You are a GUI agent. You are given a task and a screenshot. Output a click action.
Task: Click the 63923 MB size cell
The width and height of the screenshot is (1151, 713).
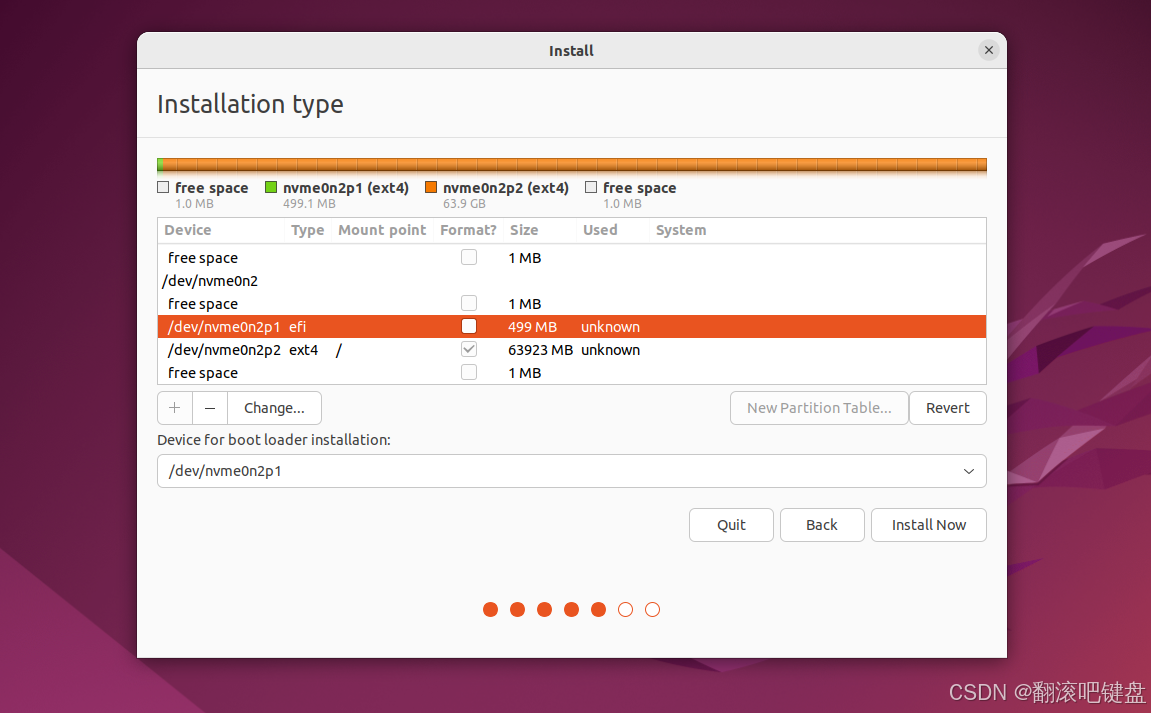click(x=540, y=350)
